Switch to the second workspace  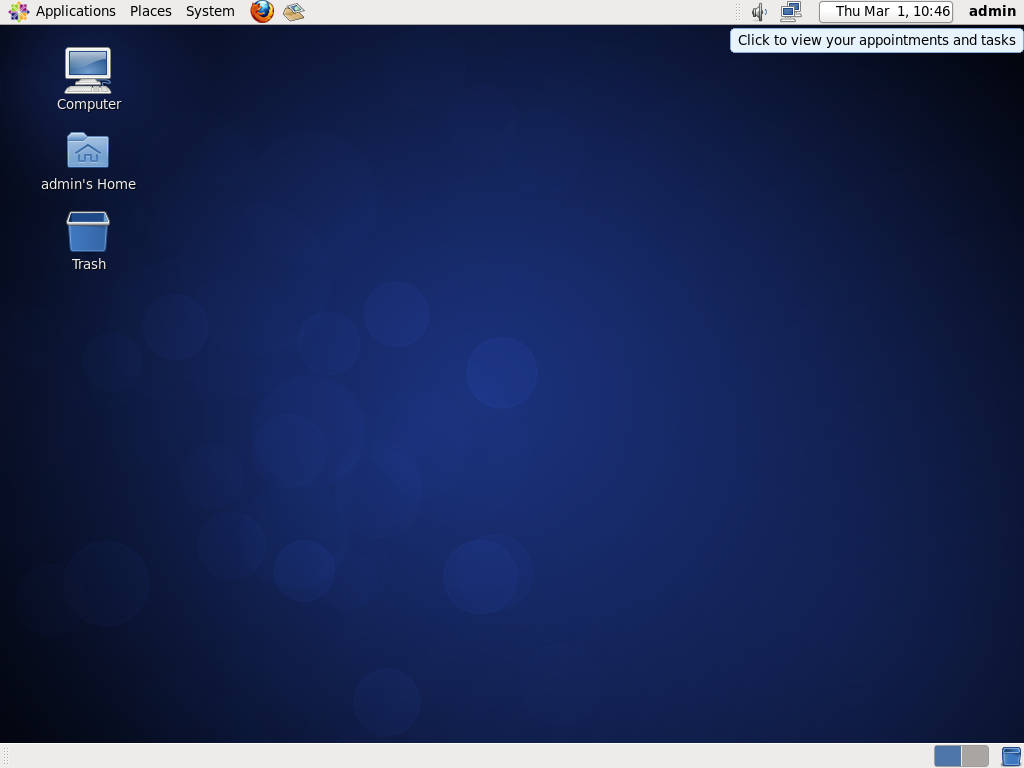click(x=974, y=756)
